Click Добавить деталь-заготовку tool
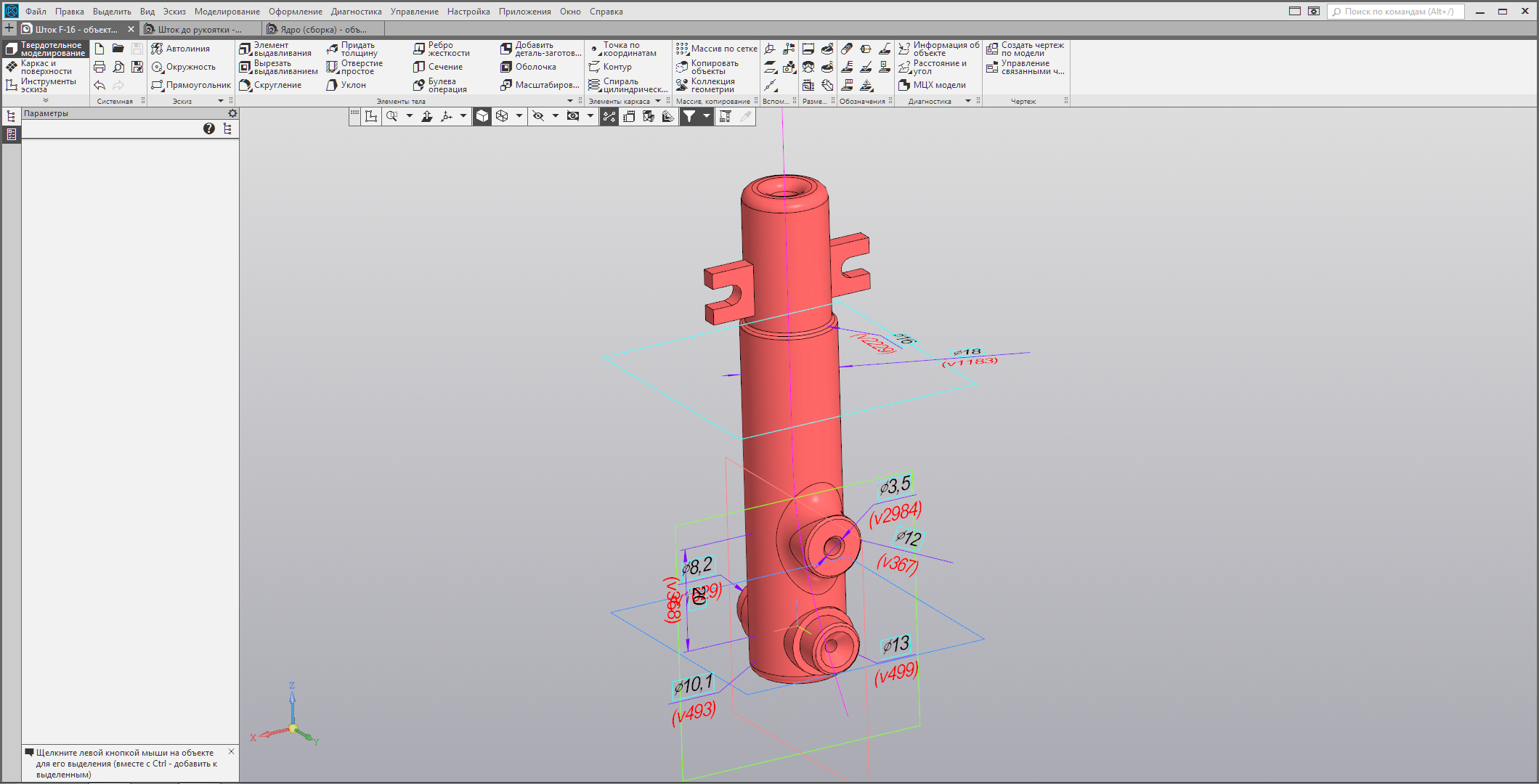 [x=541, y=49]
